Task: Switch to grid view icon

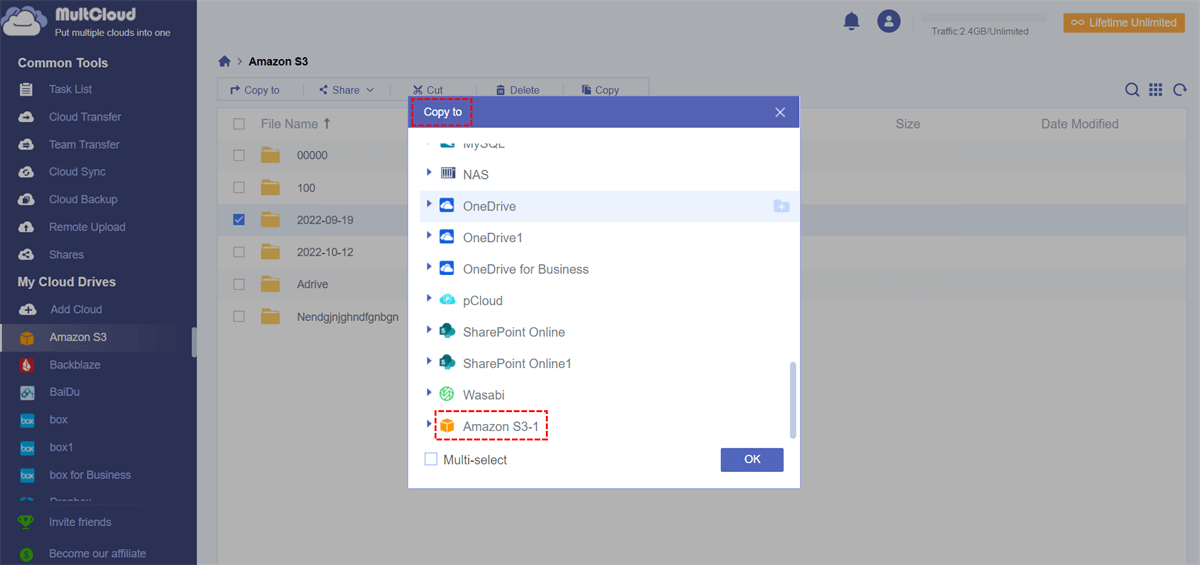Action: click(1155, 90)
